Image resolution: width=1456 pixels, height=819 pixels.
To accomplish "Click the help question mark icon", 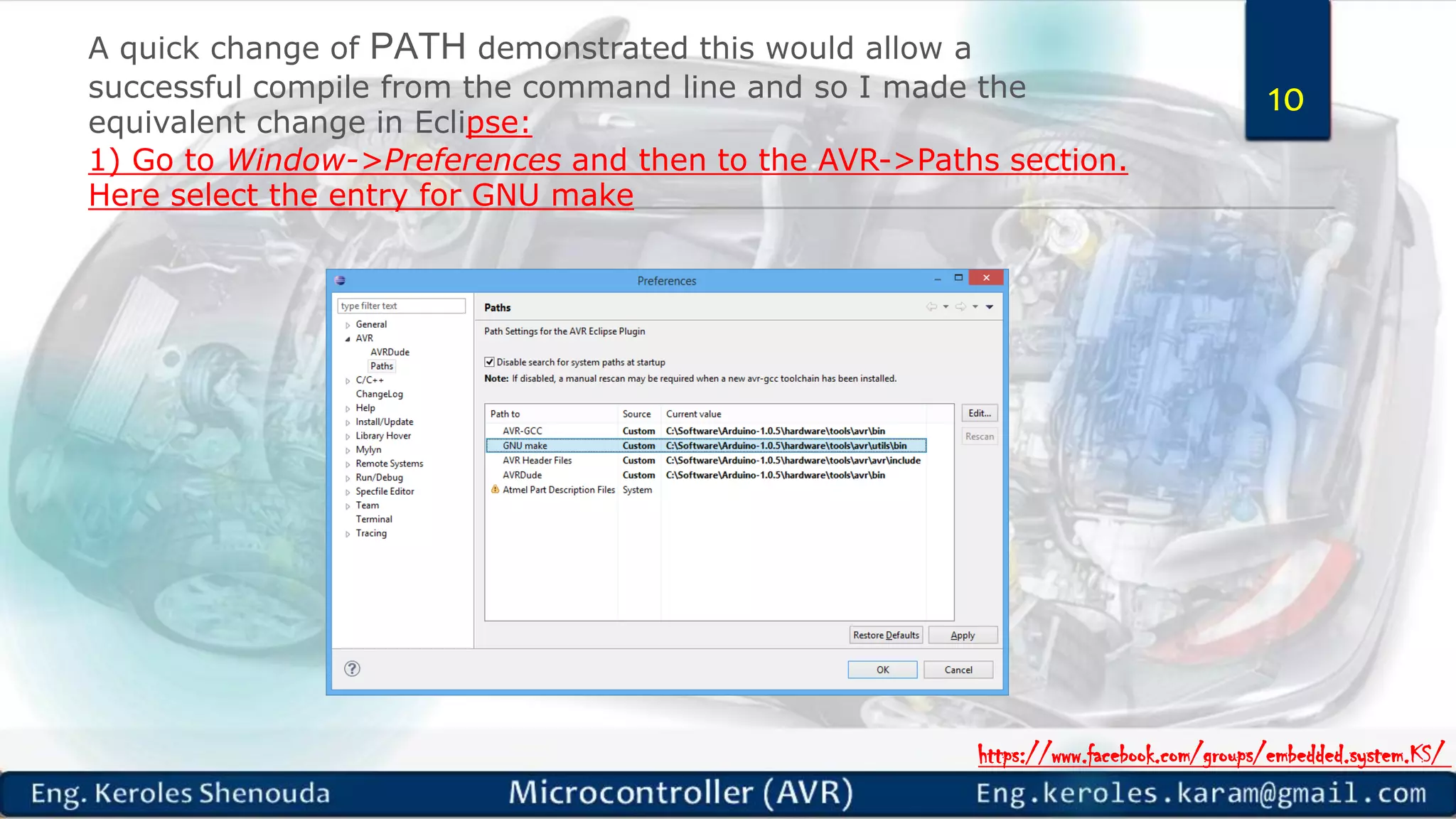I will pos(352,668).
